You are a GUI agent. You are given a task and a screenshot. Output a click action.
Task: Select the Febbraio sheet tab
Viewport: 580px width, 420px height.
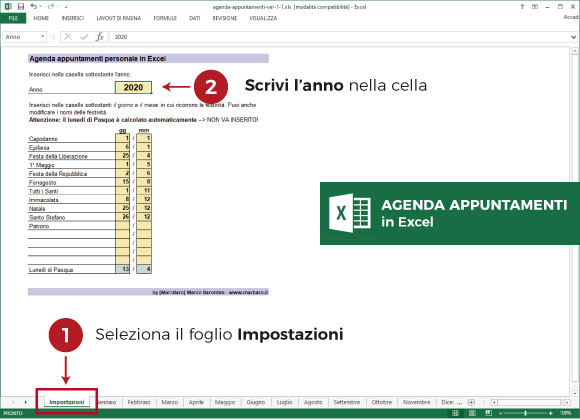coord(139,402)
